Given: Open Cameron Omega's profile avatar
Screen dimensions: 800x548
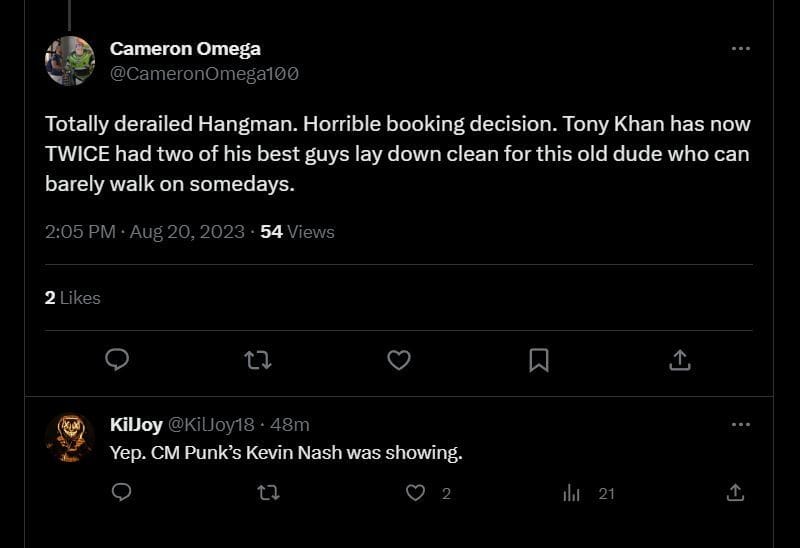Looking at the screenshot, I should pos(70,61).
